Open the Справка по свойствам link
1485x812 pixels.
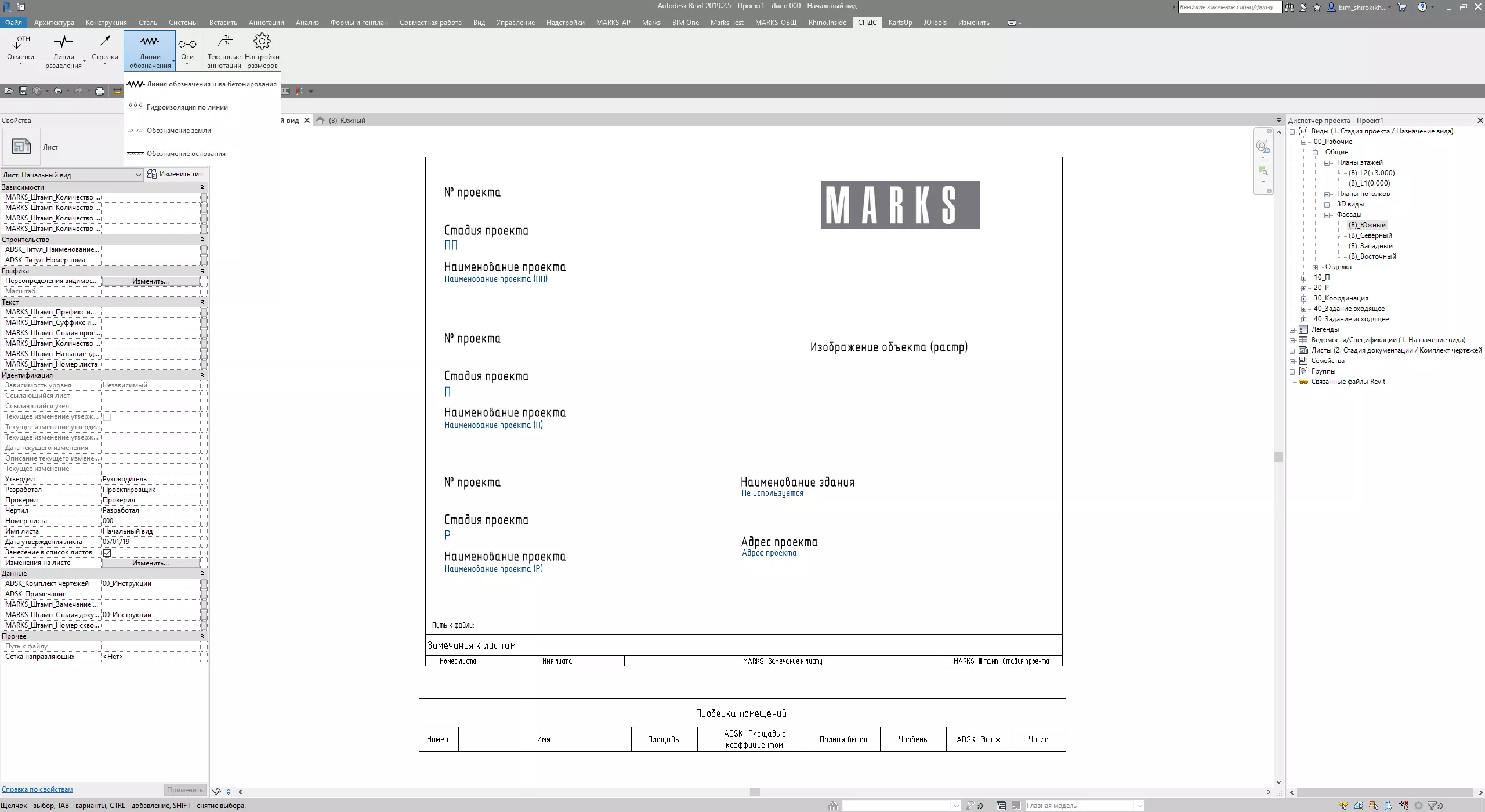click(x=37, y=789)
